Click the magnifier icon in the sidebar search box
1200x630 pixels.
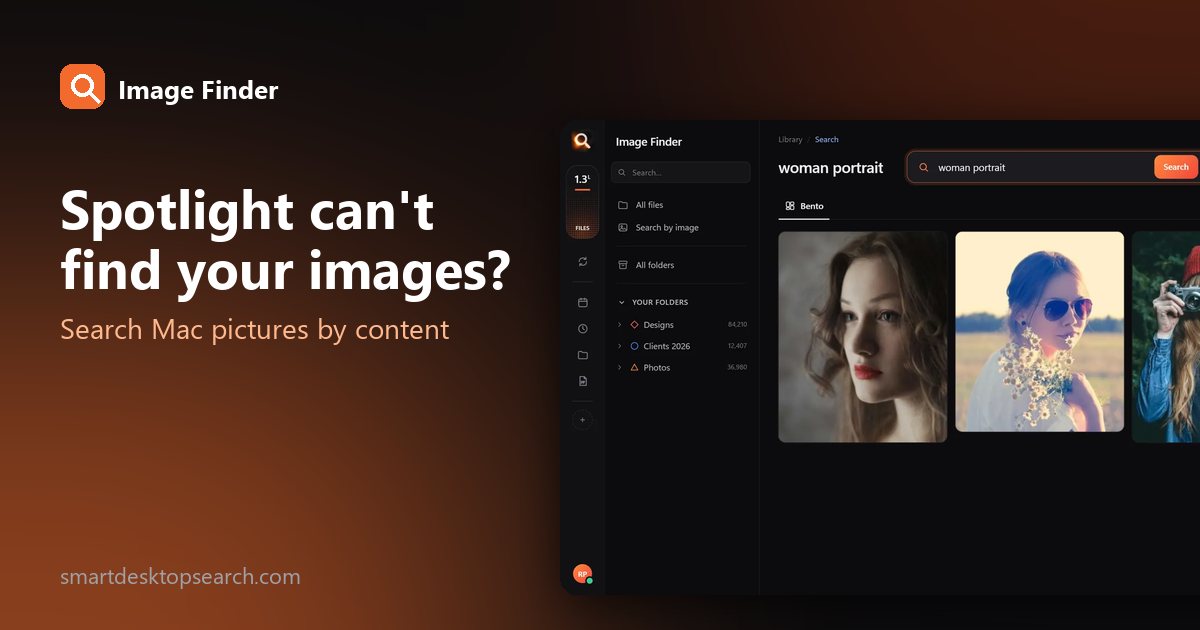click(622, 172)
